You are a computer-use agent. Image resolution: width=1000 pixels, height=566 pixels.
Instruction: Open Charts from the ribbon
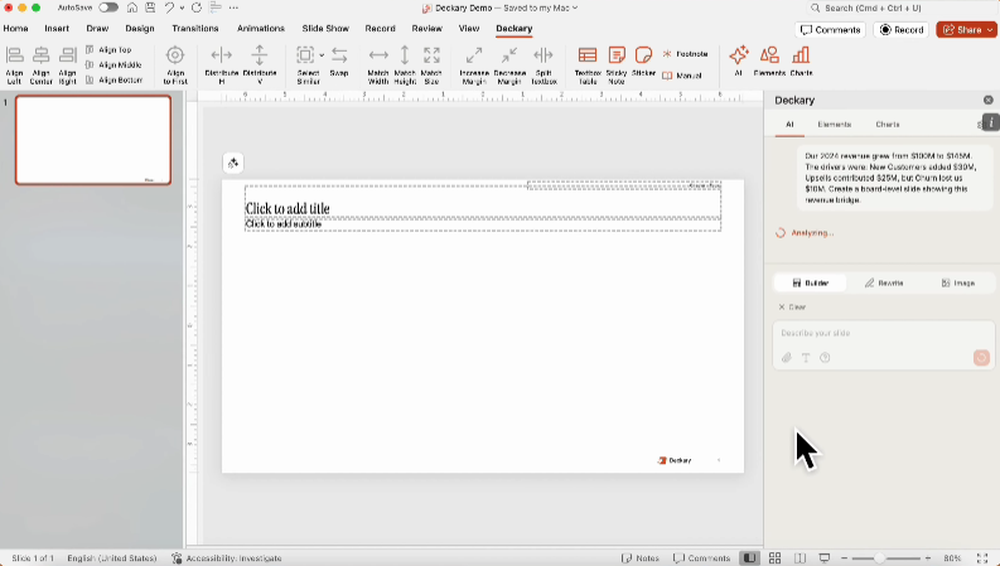click(801, 61)
